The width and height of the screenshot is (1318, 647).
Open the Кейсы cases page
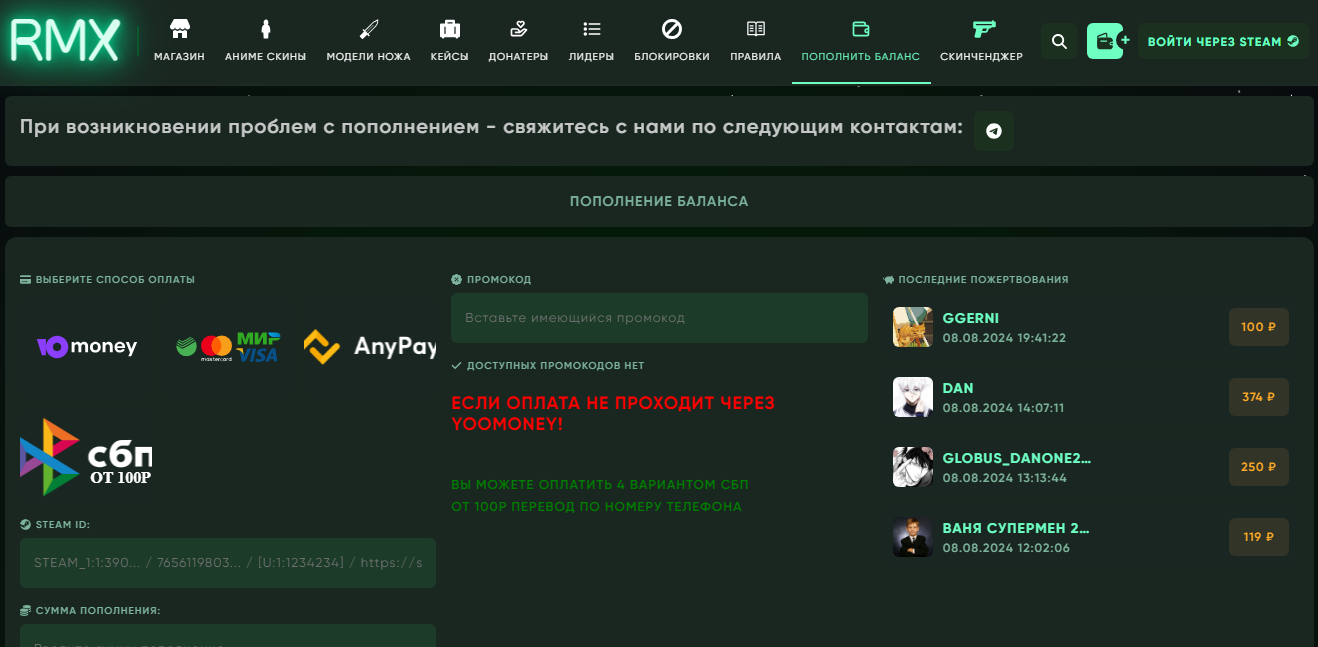449,42
